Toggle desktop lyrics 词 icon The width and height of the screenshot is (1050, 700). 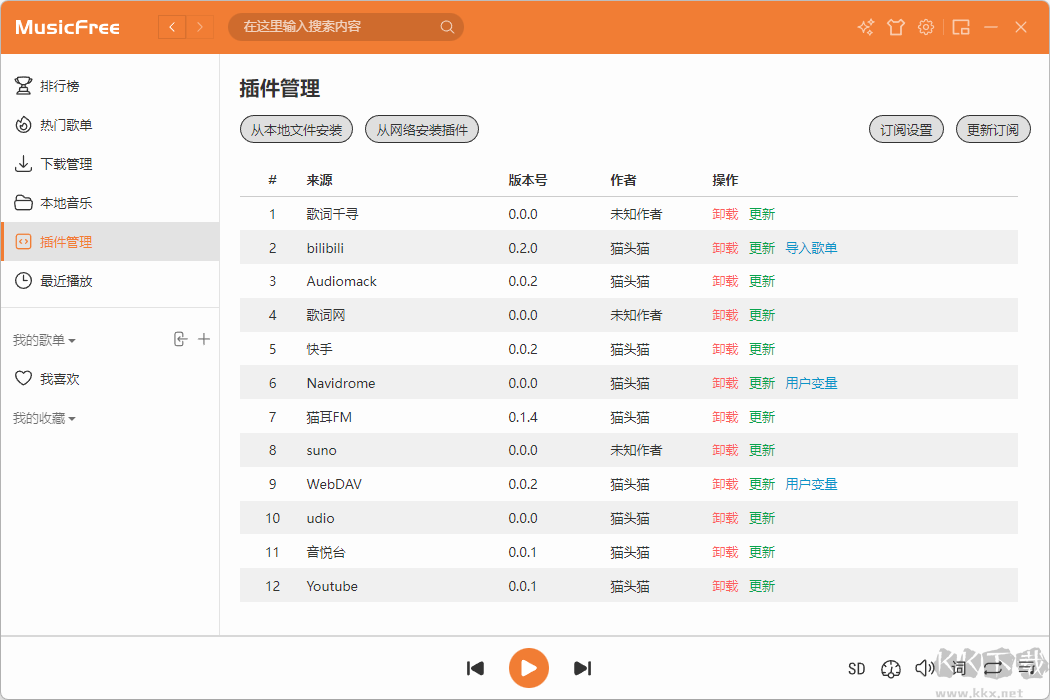959,668
